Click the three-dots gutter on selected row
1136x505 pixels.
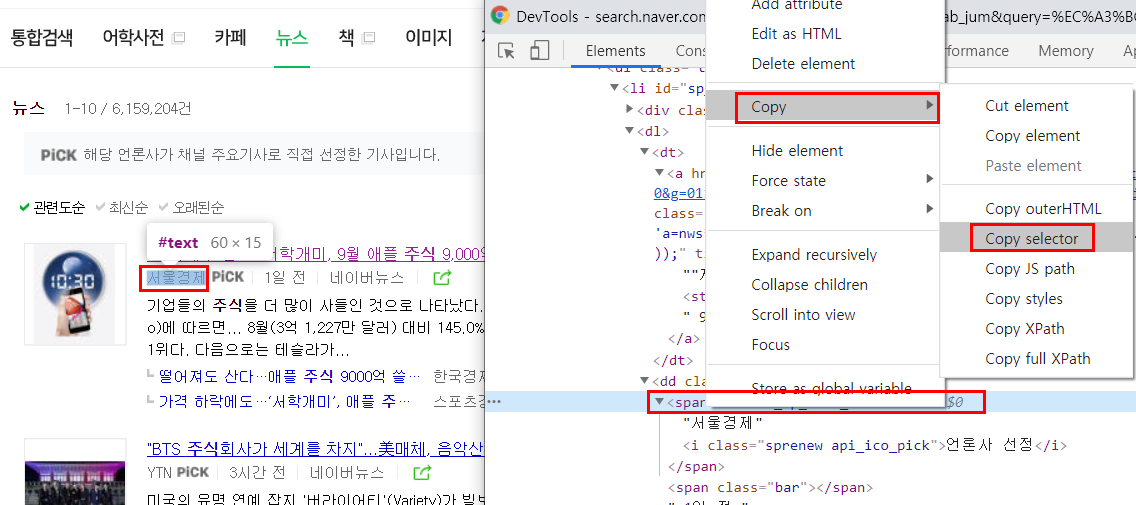[493, 401]
